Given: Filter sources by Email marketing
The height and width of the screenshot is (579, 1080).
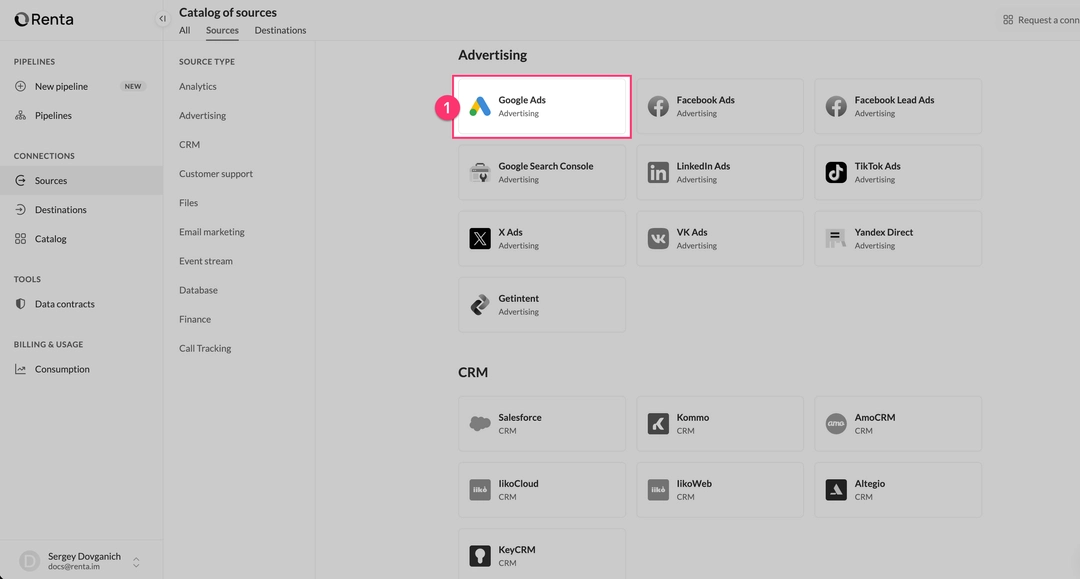Looking at the screenshot, I should tap(212, 231).
